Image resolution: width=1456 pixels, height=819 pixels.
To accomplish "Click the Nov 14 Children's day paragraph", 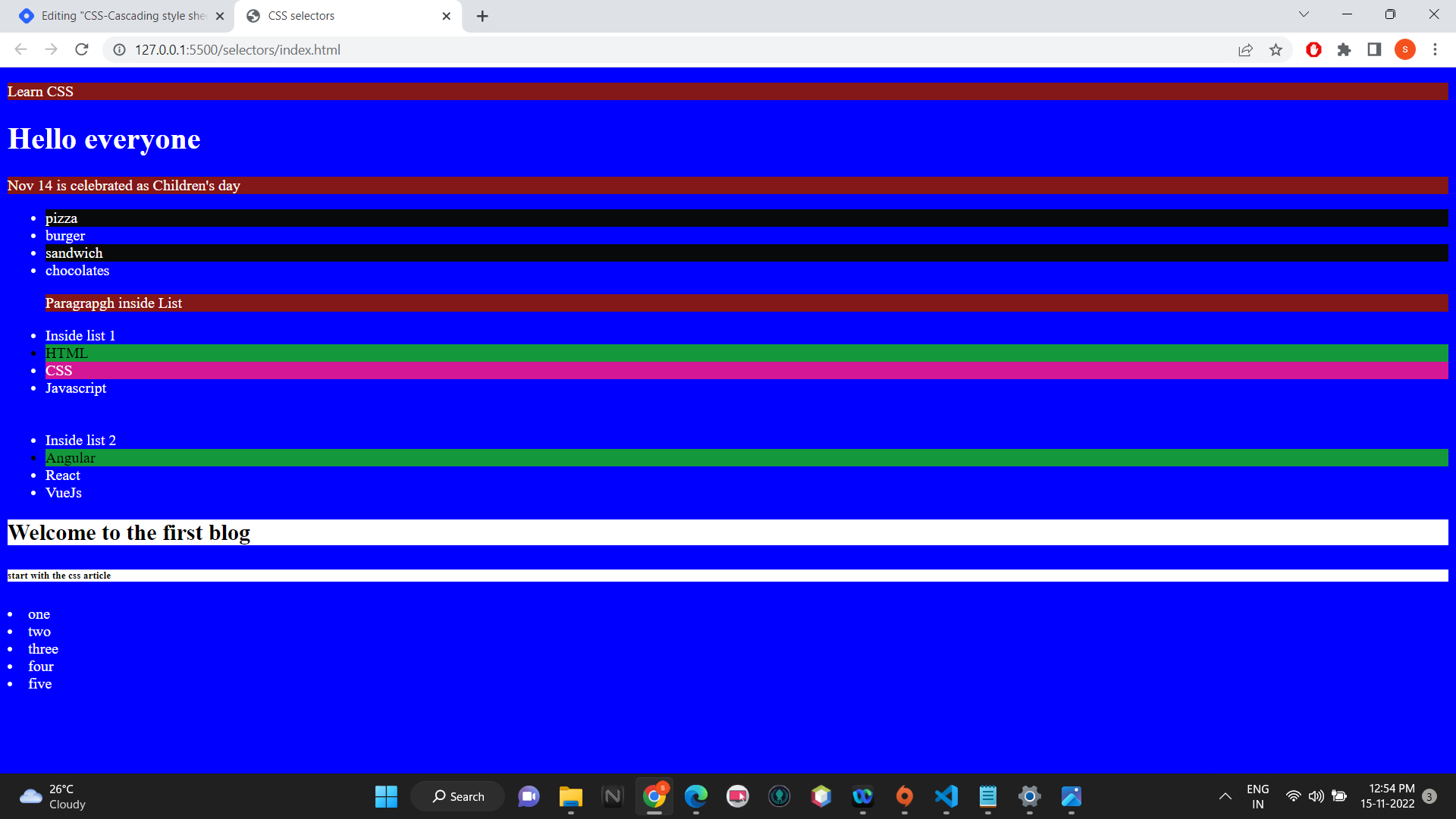I will (727, 186).
